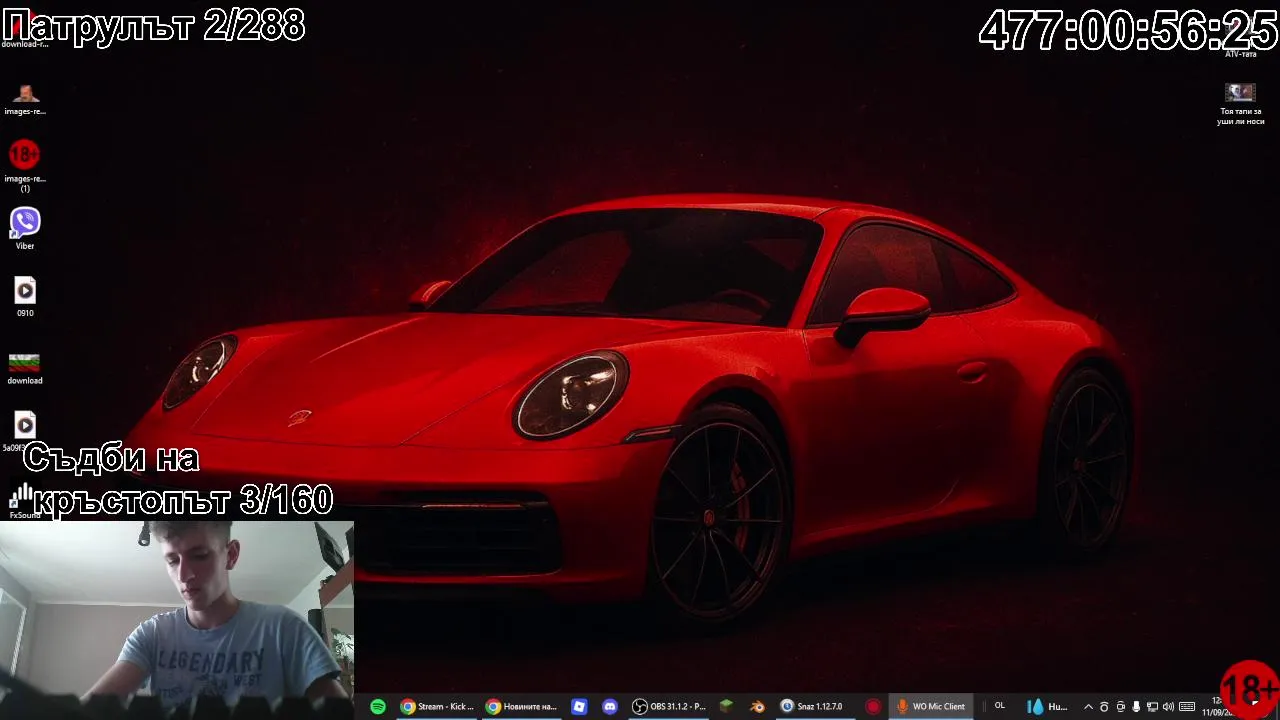The height and width of the screenshot is (720, 1280).
Task: Open the Viber desktop shortcut
Action: (x=25, y=229)
